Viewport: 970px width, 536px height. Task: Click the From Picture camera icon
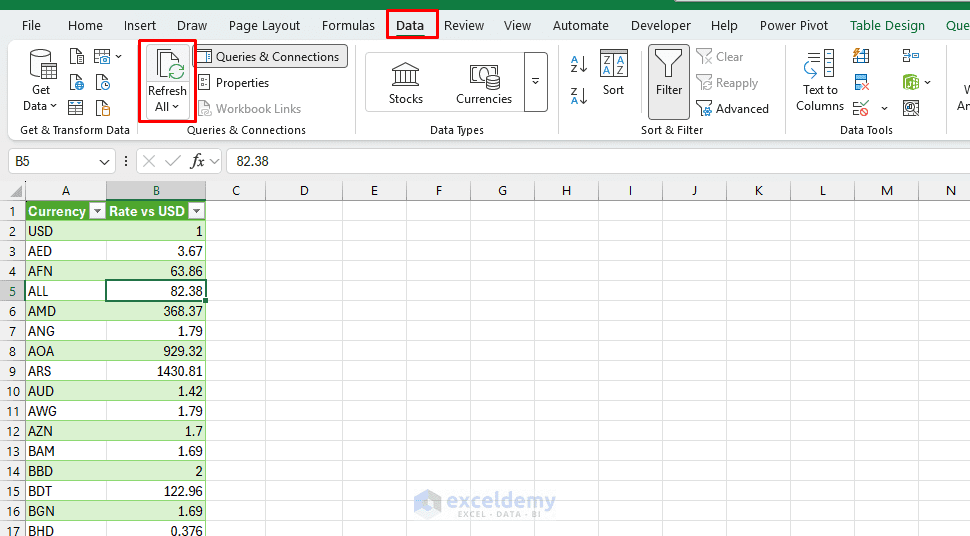click(102, 57)
